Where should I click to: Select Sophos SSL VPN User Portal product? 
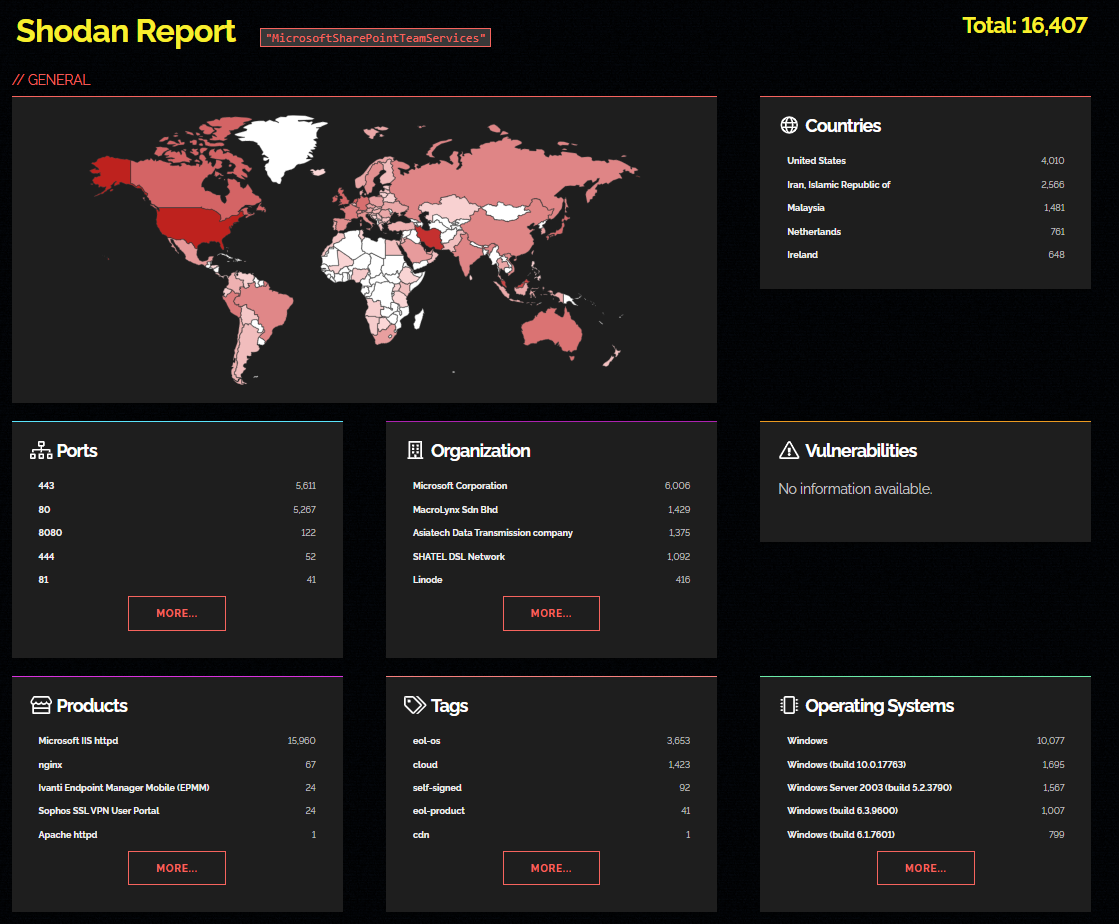pos(177,811)
